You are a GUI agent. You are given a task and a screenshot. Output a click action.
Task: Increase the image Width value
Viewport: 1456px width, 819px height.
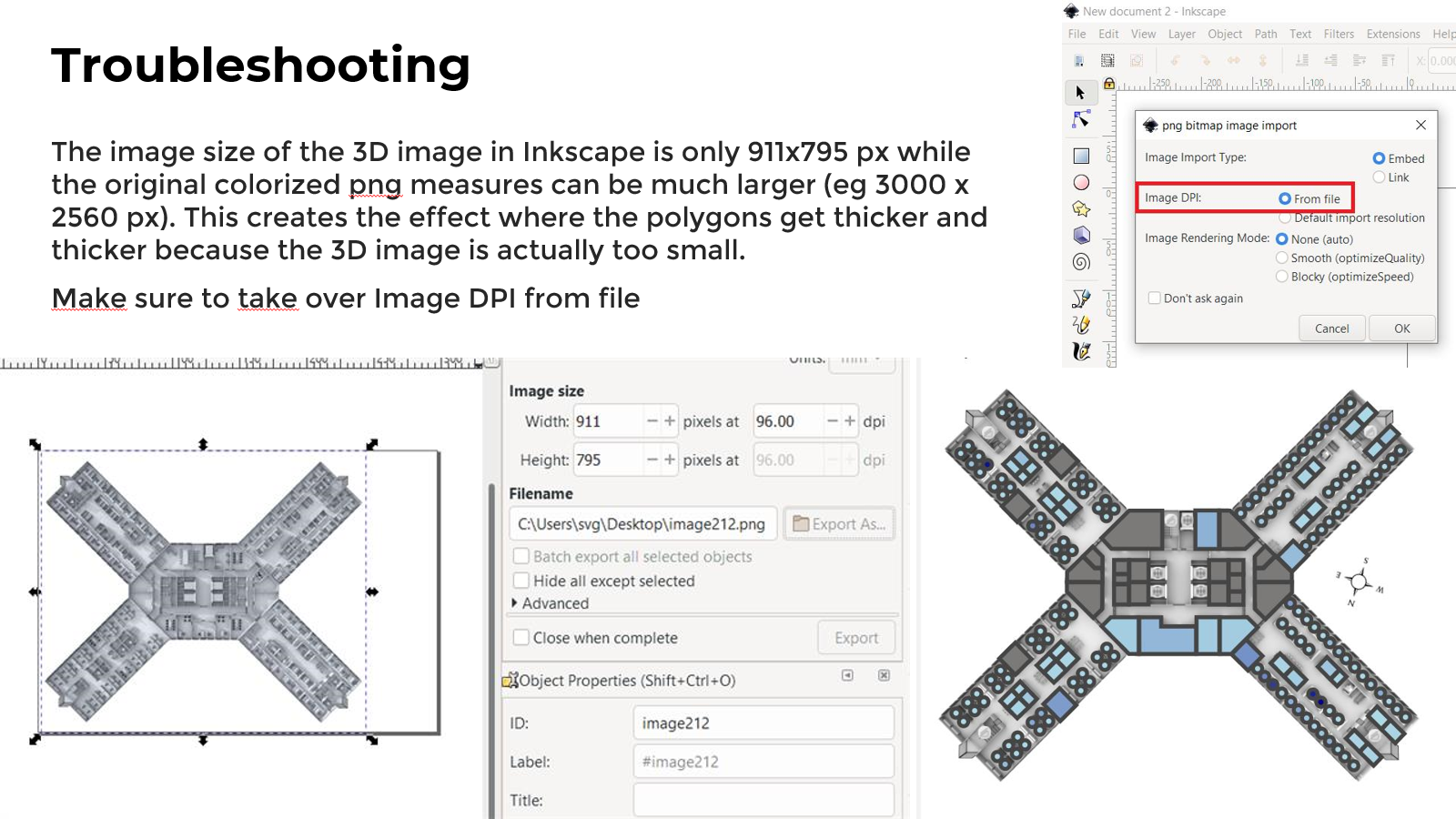[x=670, y=421]
